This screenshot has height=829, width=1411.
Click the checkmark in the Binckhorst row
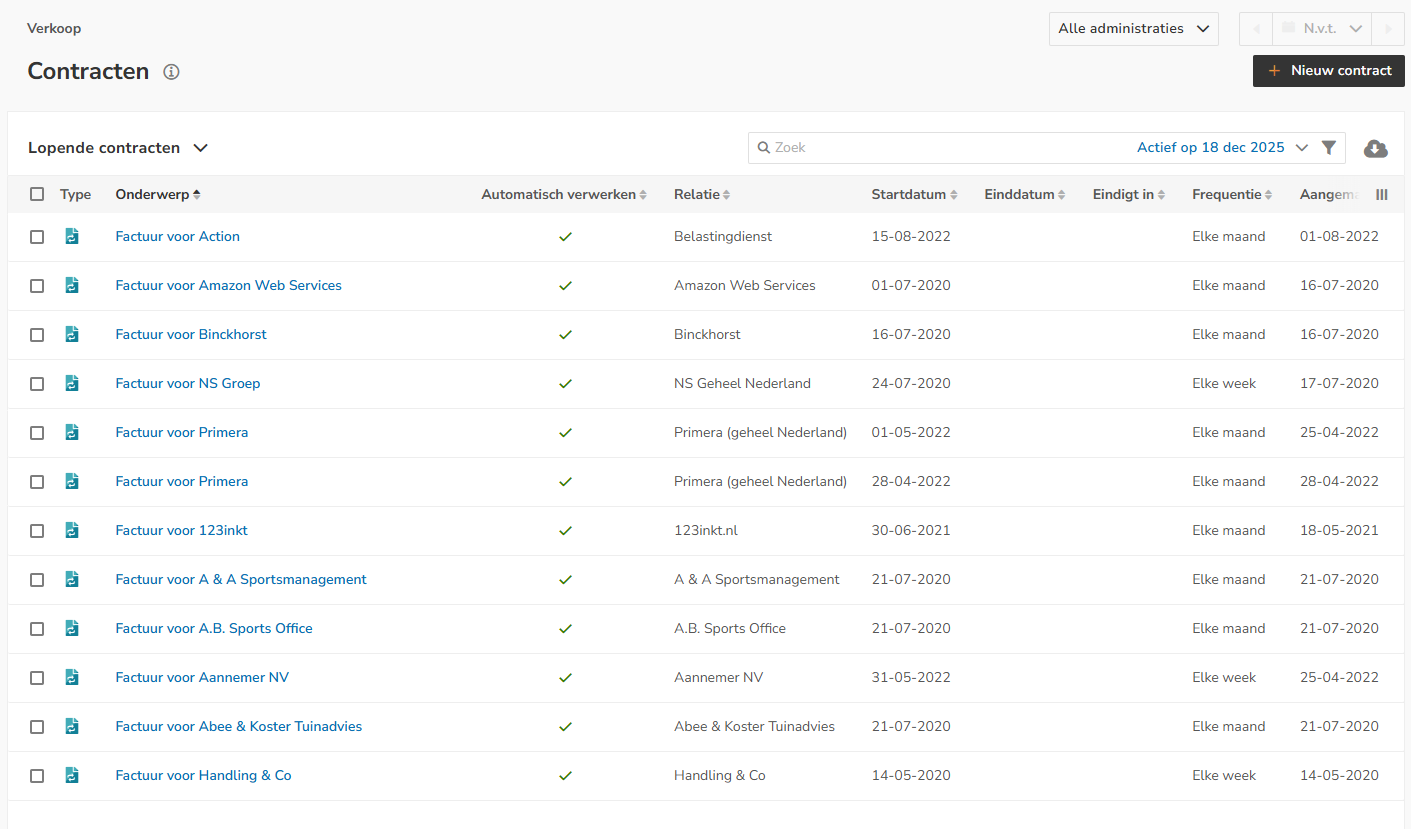click(565, 335)
